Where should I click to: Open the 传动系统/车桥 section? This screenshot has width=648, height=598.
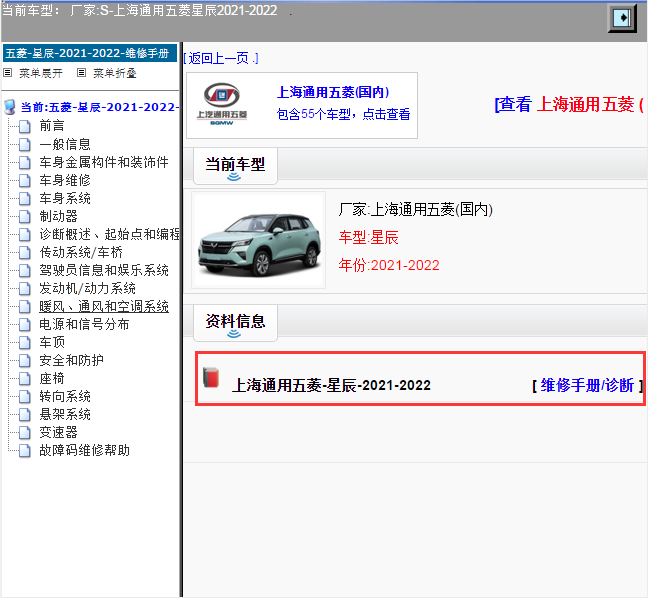coord(81,252)
